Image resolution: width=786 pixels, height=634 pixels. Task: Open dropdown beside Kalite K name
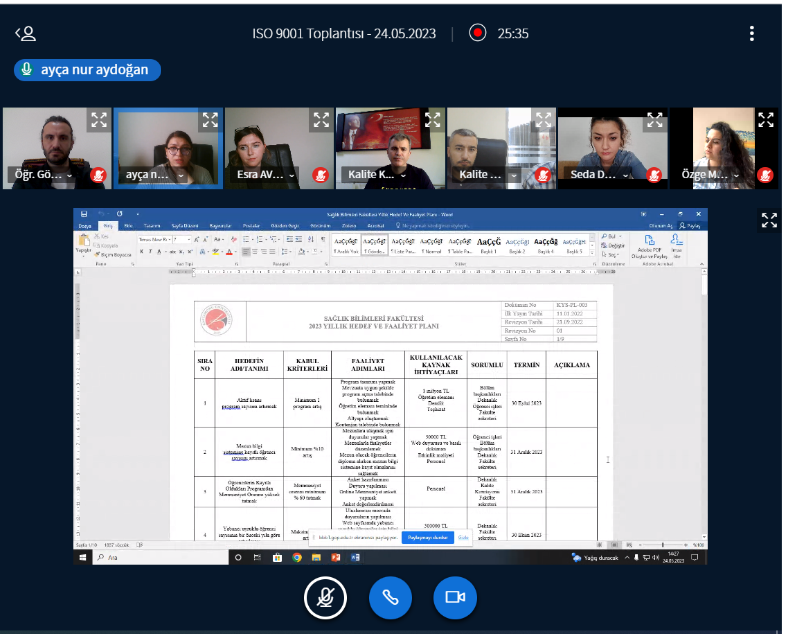tap(404, 175)
